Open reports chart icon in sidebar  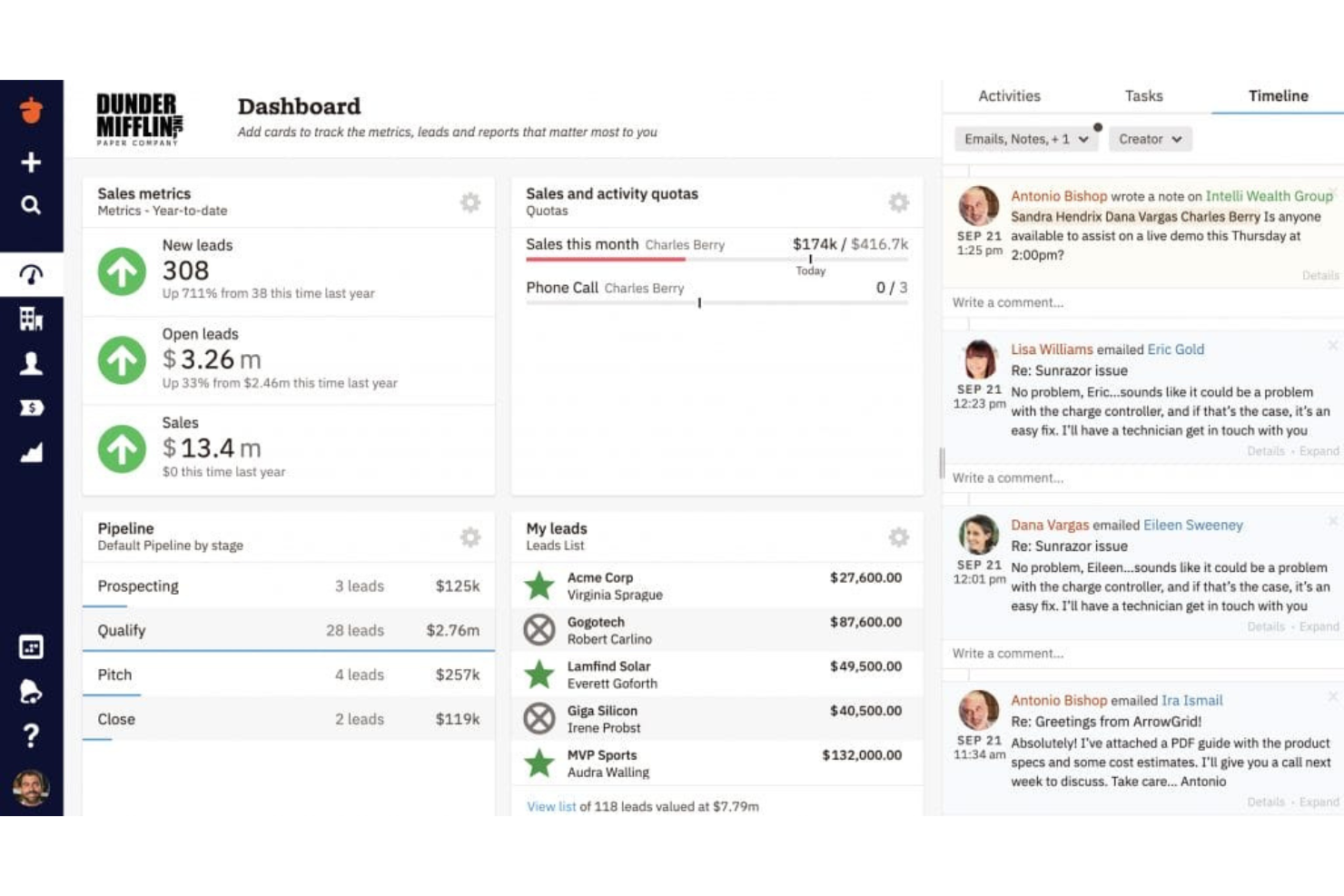click(x=31, y=452)
